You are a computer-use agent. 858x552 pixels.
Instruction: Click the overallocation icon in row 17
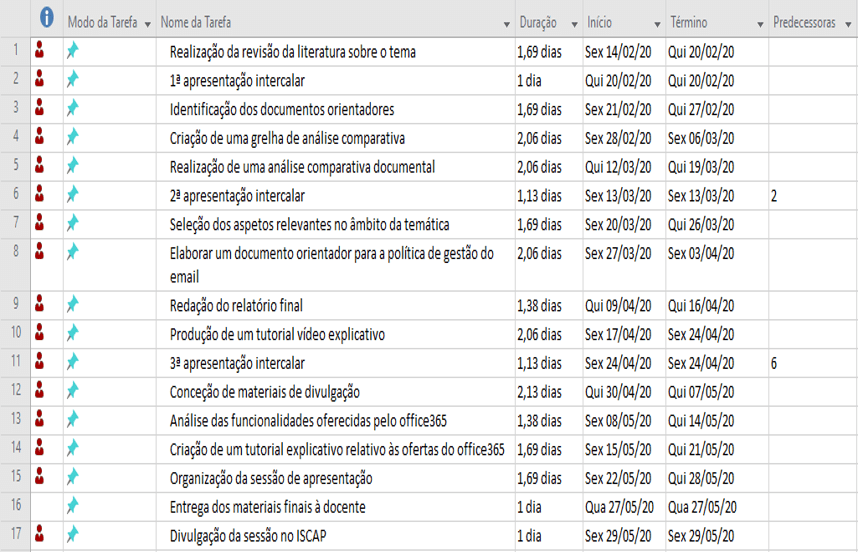point(40,535)
